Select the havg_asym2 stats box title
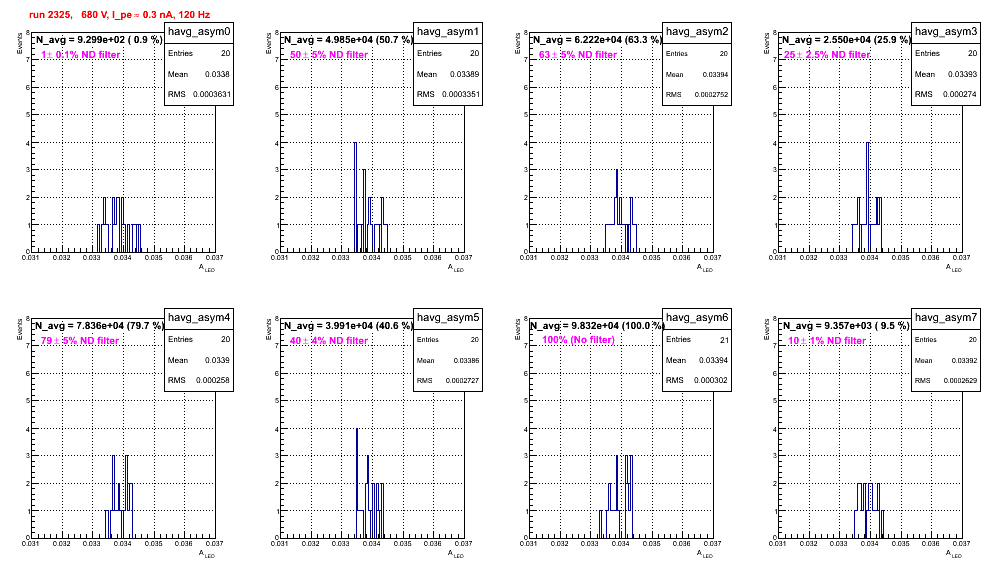Viewport: 996px width, 572px height. (x=697, y=31)
